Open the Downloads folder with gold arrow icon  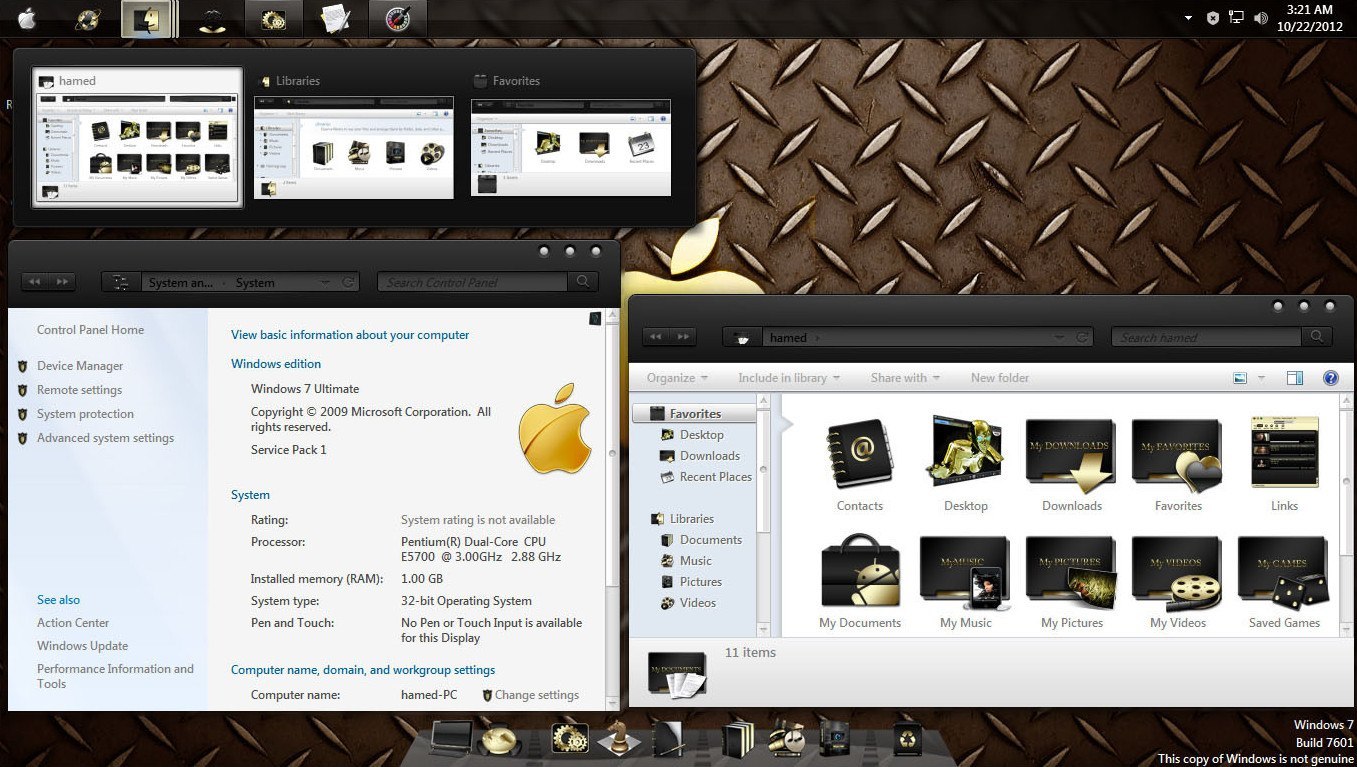tap(1070, 453)
